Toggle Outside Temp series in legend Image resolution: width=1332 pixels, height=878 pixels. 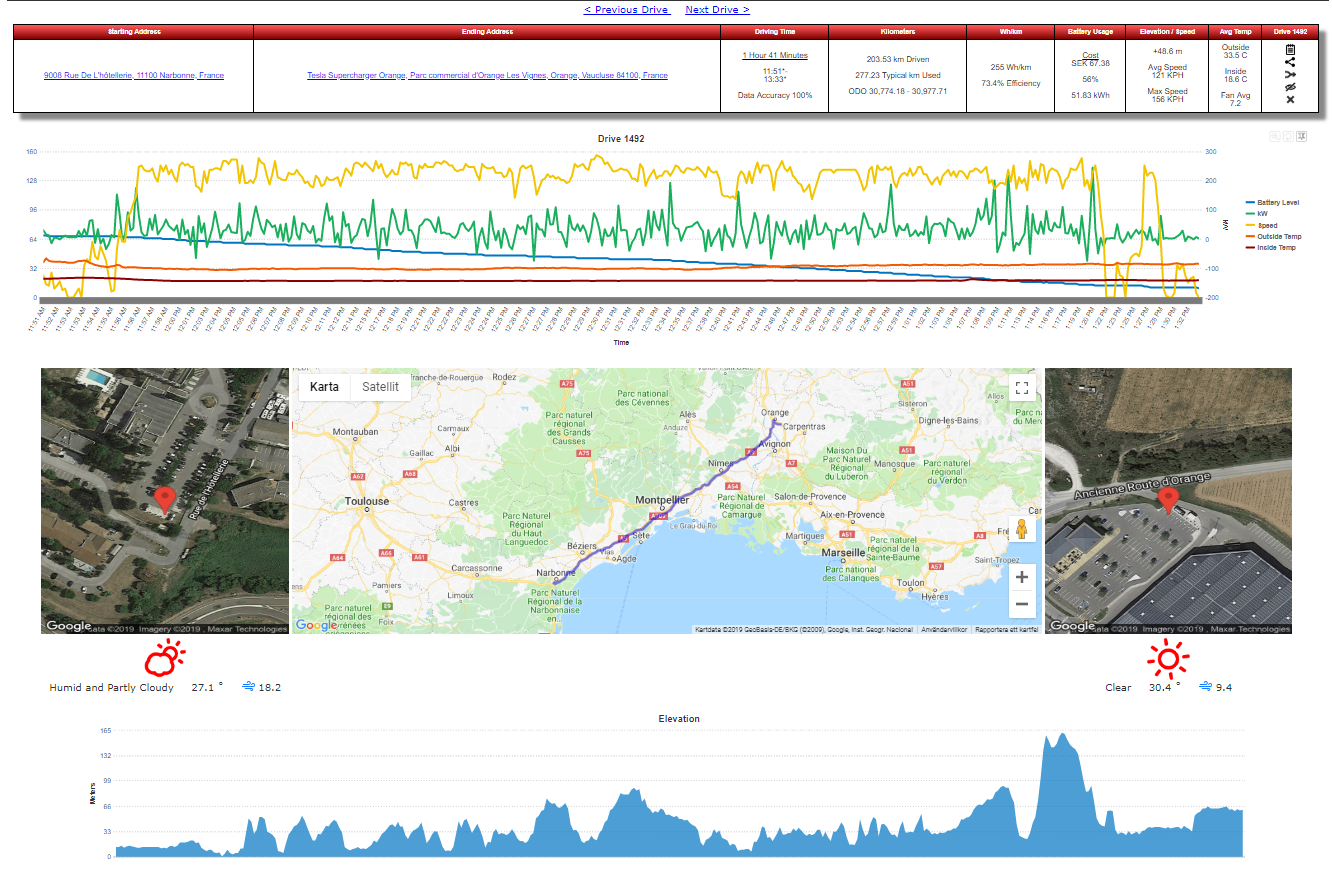(x=1272, y=236)
